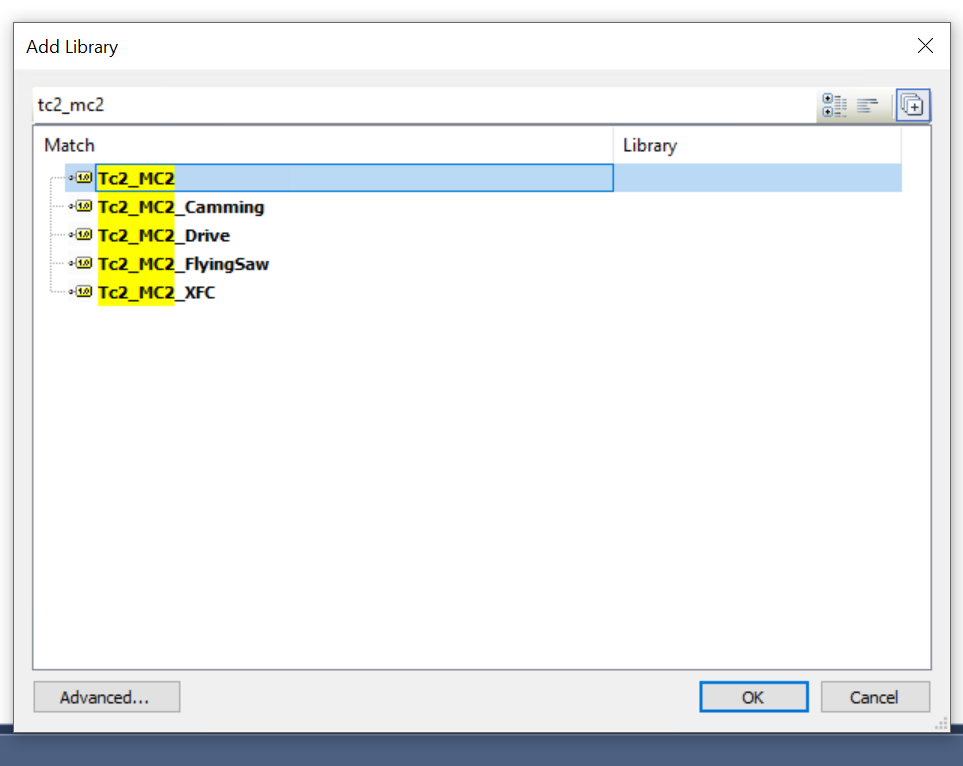This screenshot has height=766, width=963.
Task: Click the Match column header
Action: (x=324, y=146)
